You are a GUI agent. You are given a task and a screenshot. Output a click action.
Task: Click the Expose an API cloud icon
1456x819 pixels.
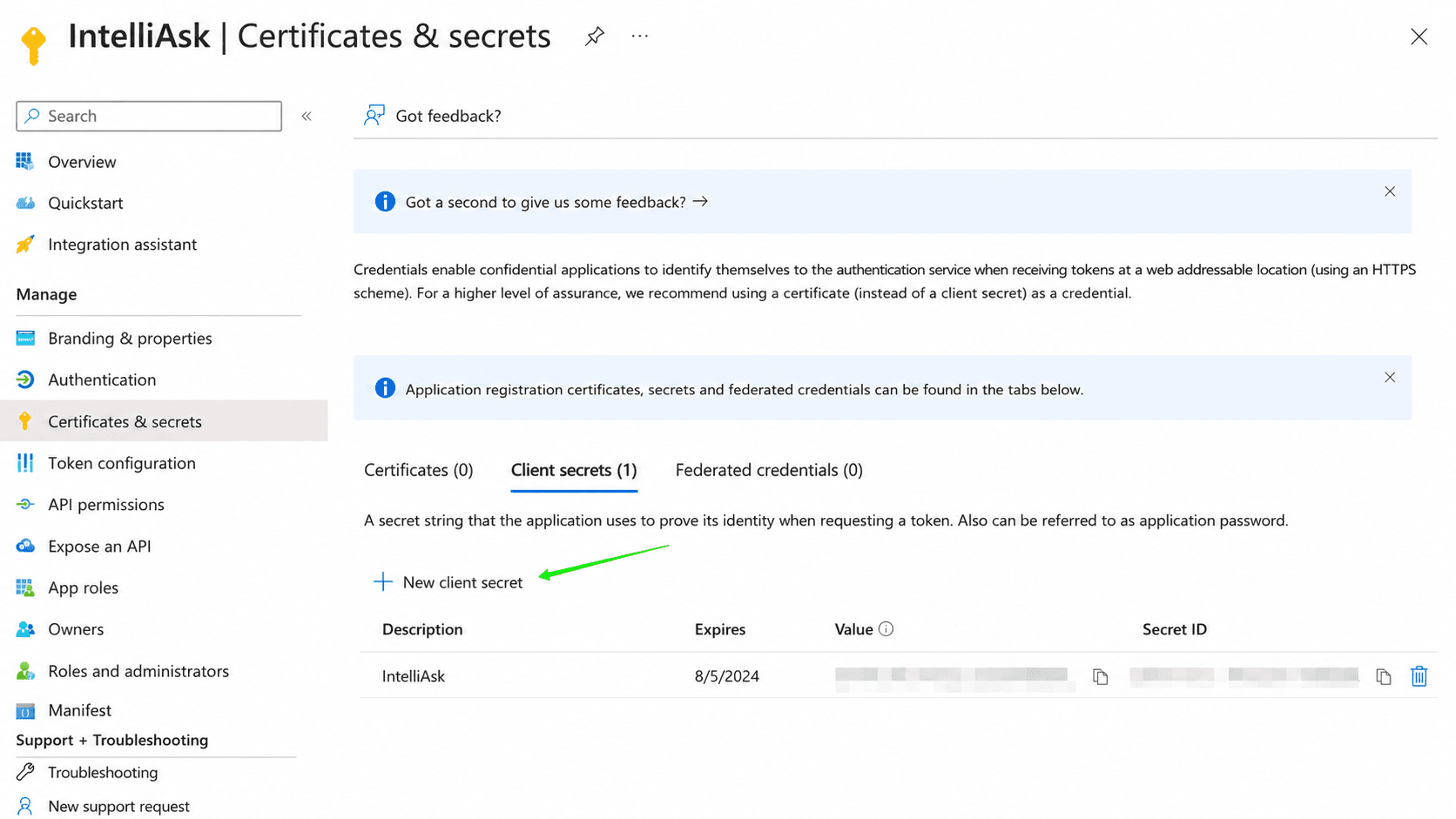tap(25, 546)
